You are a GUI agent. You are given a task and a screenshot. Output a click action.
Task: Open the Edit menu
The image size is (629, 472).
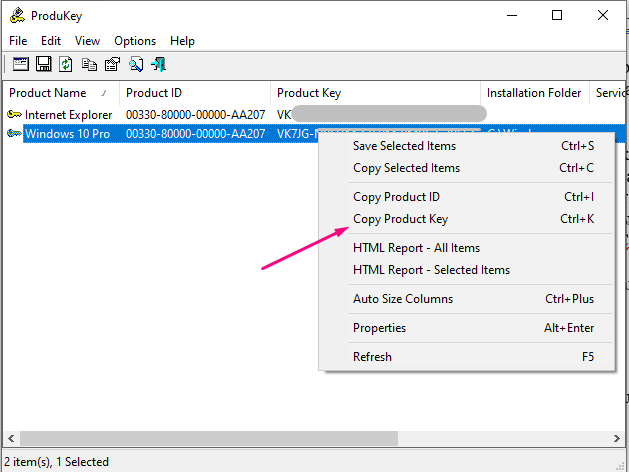tap(51, 41)
